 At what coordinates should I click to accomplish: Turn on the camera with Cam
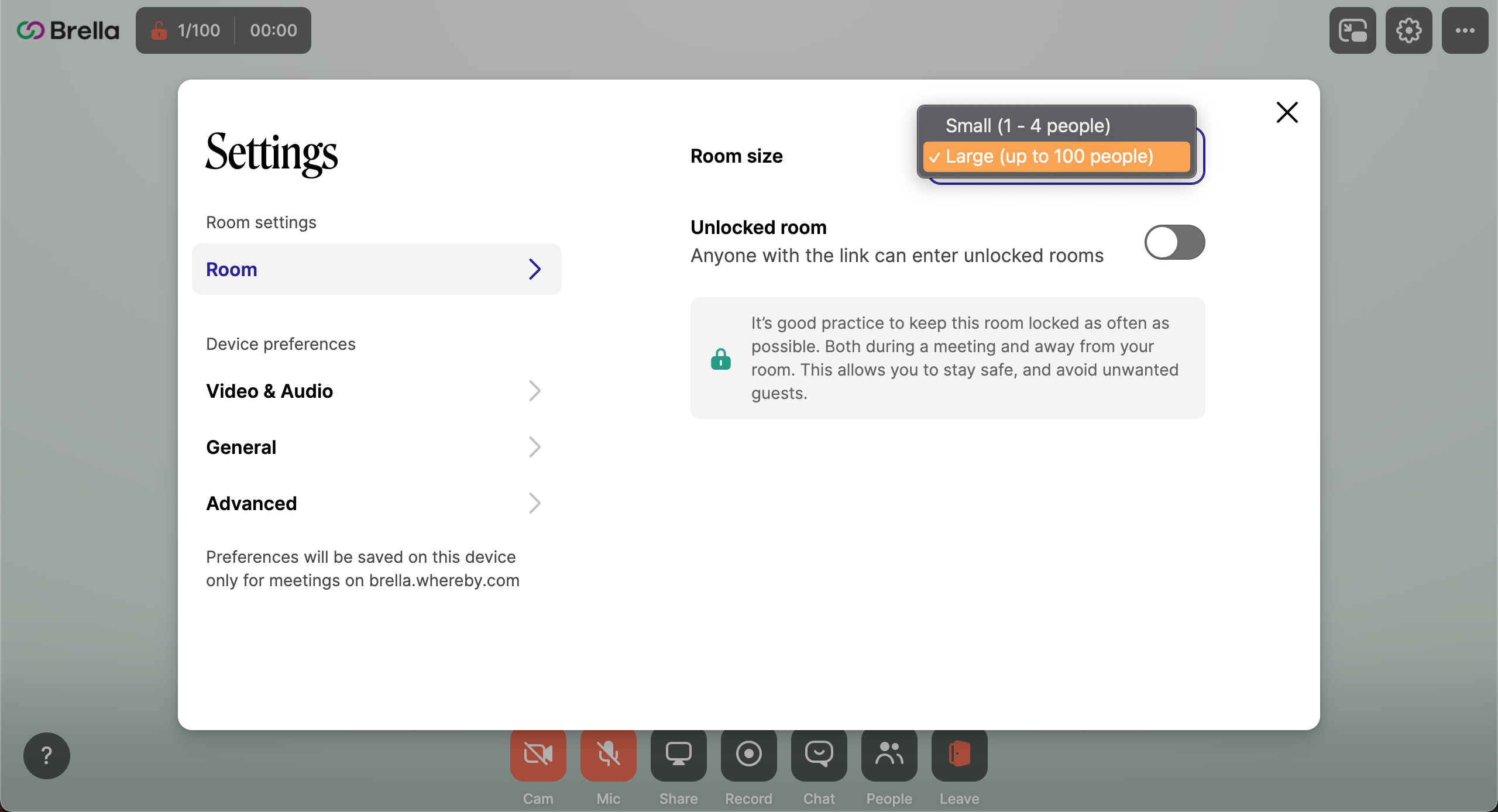pos(538,754)
